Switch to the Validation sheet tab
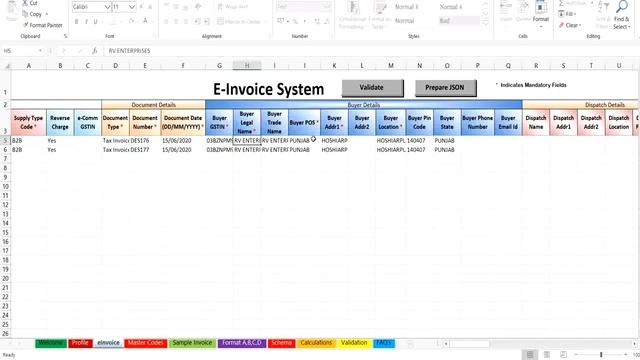 [354, 343]
